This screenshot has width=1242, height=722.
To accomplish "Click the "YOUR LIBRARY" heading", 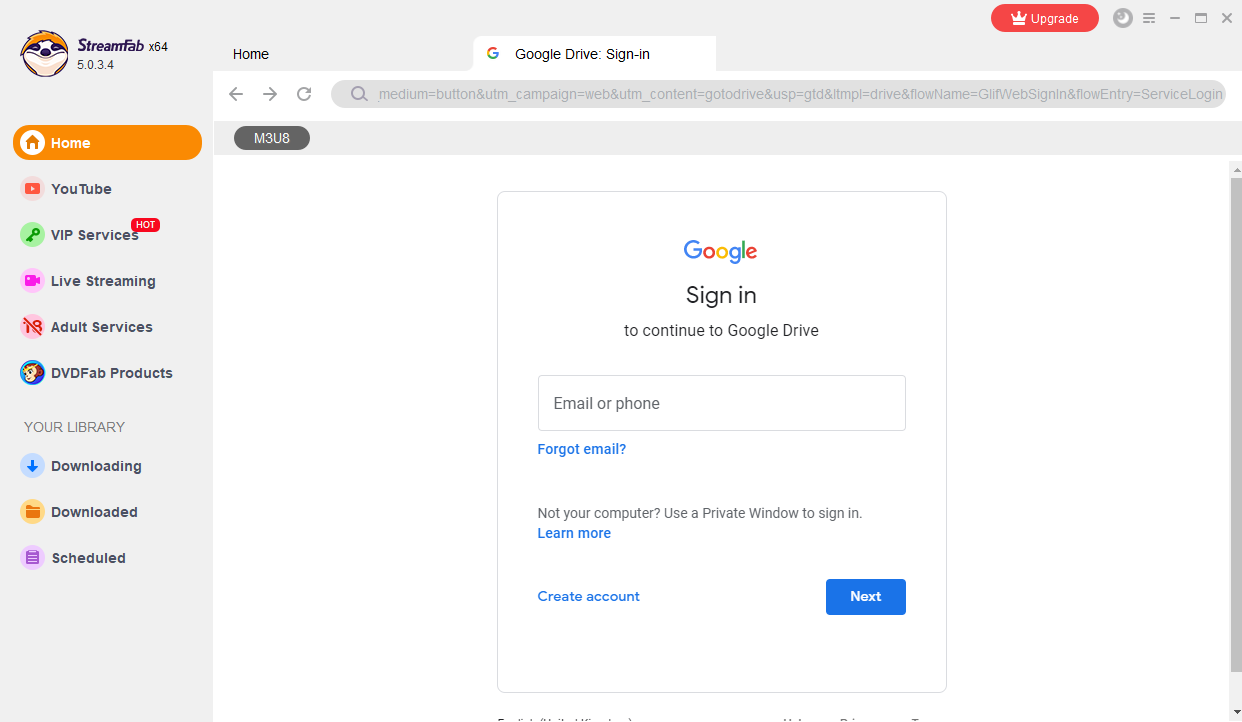I will point(74,427).
